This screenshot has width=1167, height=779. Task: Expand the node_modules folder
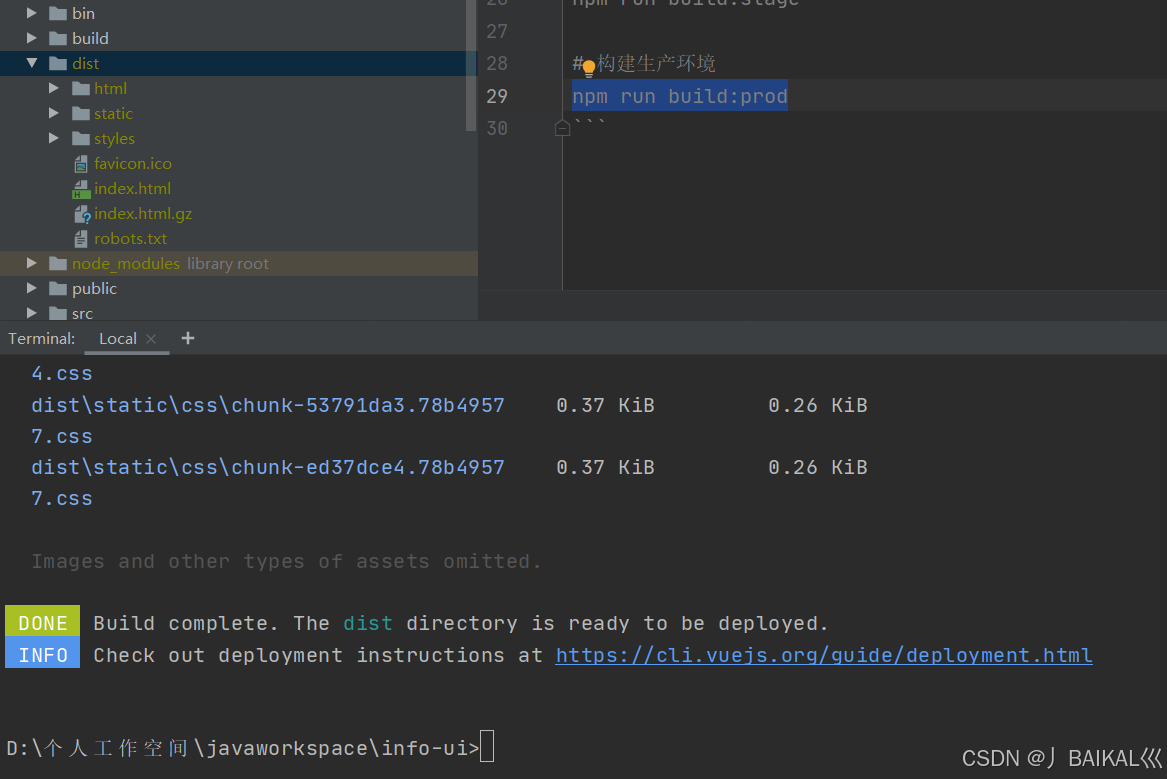pyautogui.click(x=31, y=263)
